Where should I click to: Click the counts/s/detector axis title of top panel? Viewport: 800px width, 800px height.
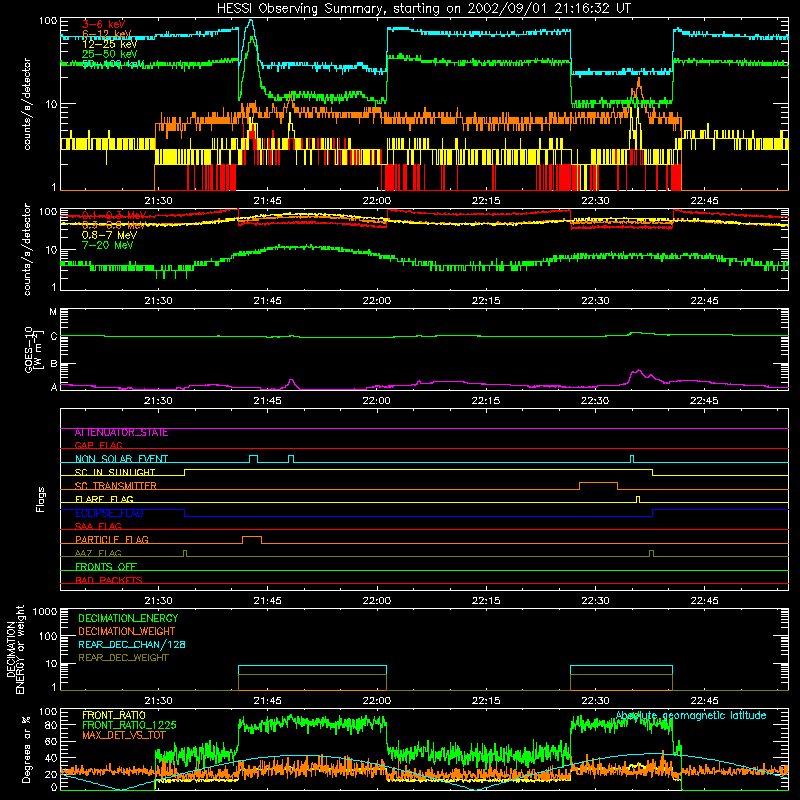pos(27,104)
